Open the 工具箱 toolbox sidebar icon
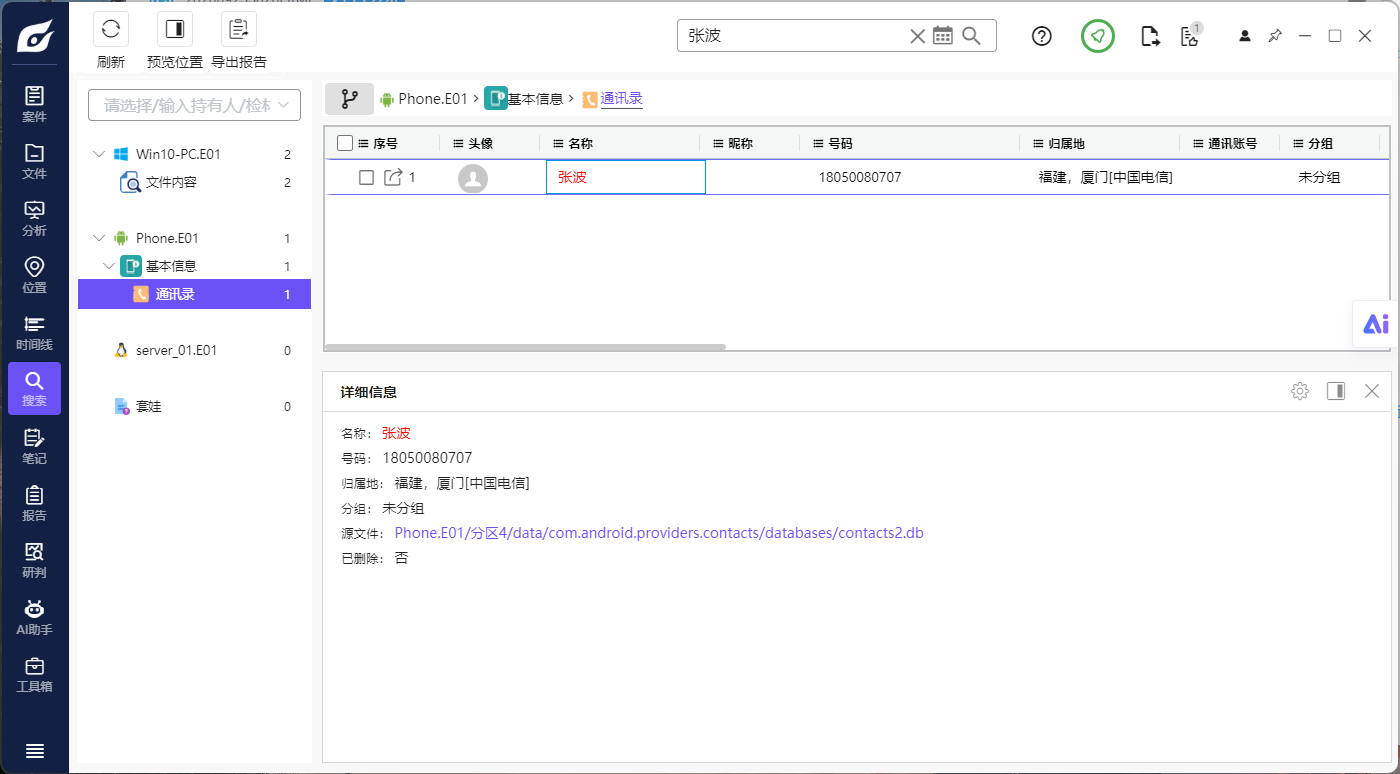The image size is (1400, 774). tap(34, 674)
